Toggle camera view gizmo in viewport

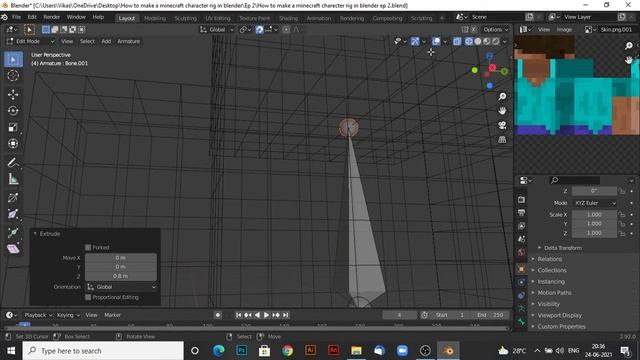tap(502, 125)
